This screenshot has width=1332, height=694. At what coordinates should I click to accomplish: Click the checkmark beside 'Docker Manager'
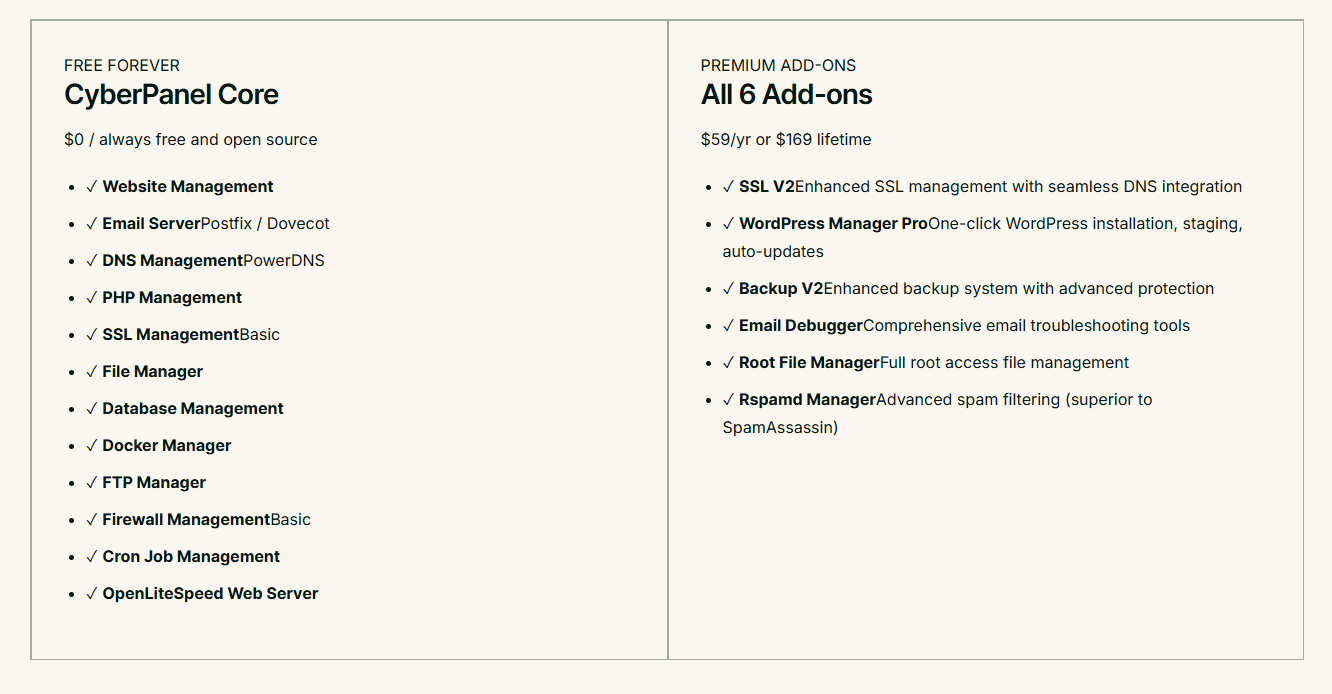(x=92, y=446)
